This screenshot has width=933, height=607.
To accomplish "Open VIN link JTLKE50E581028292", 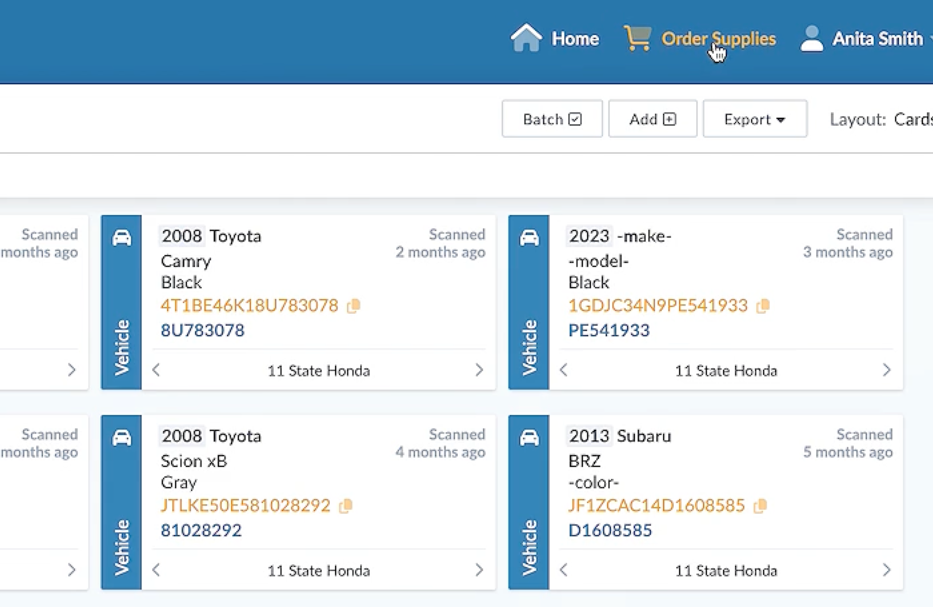I will pos(245,506).
